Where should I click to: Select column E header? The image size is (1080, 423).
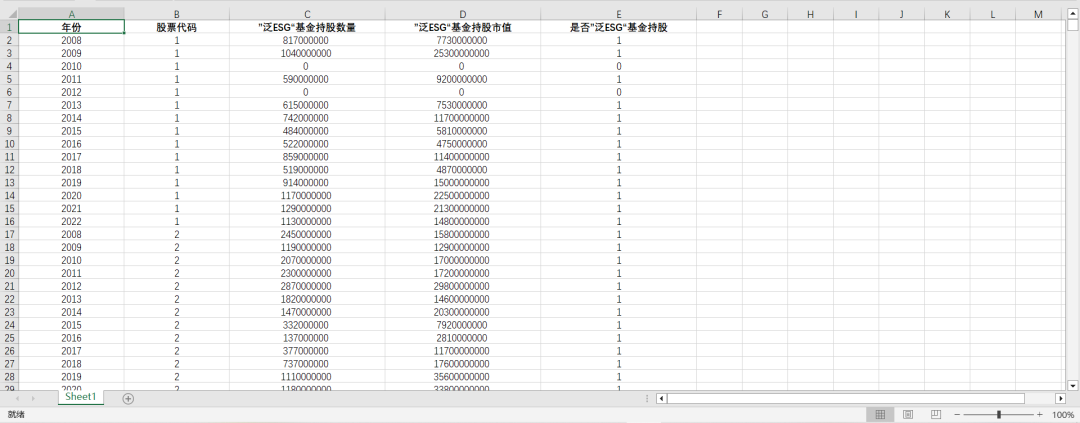click(619, 14)
